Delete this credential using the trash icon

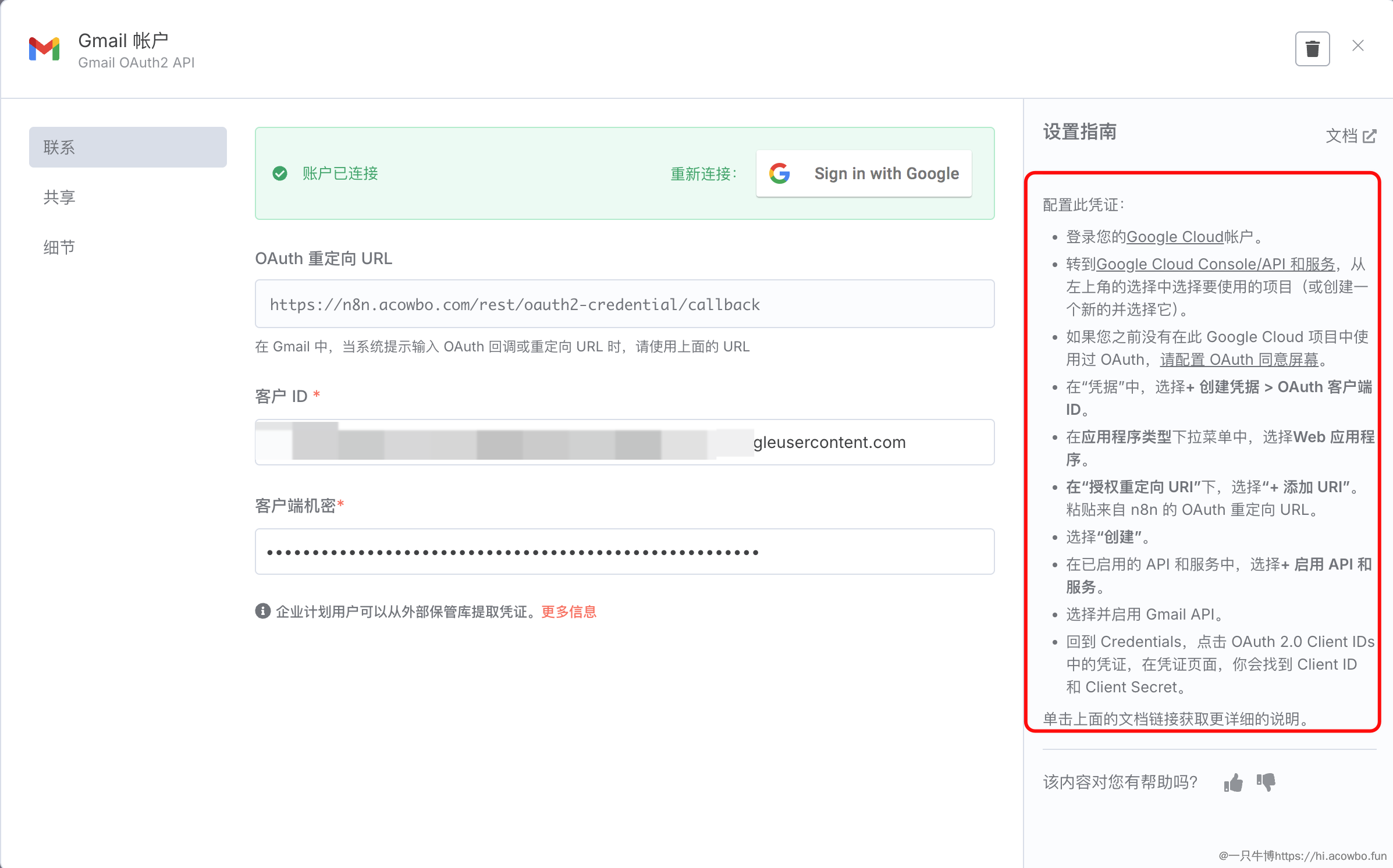[1312, 48]
